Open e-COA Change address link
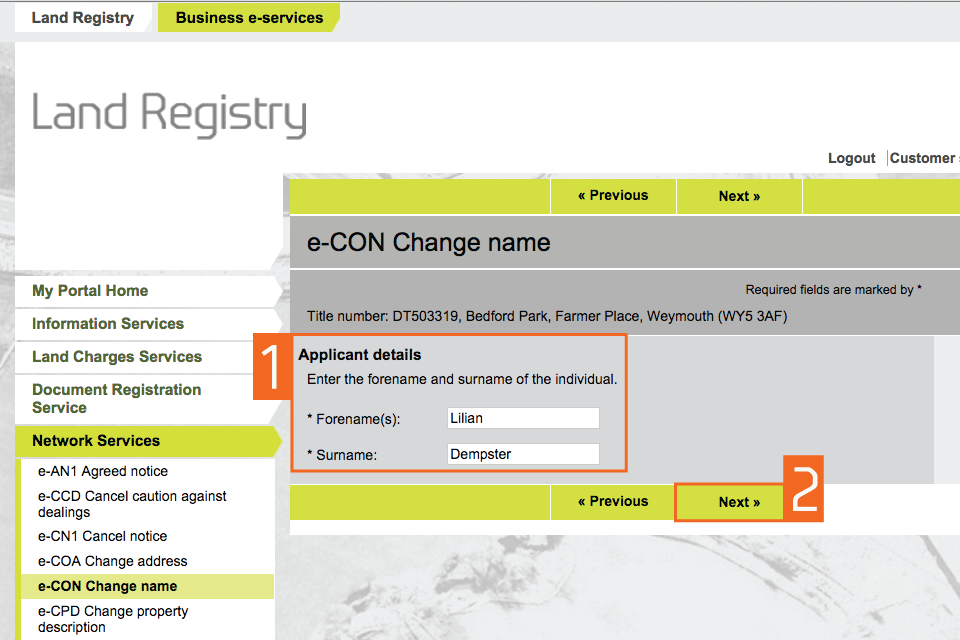 (x=113, y=561)
